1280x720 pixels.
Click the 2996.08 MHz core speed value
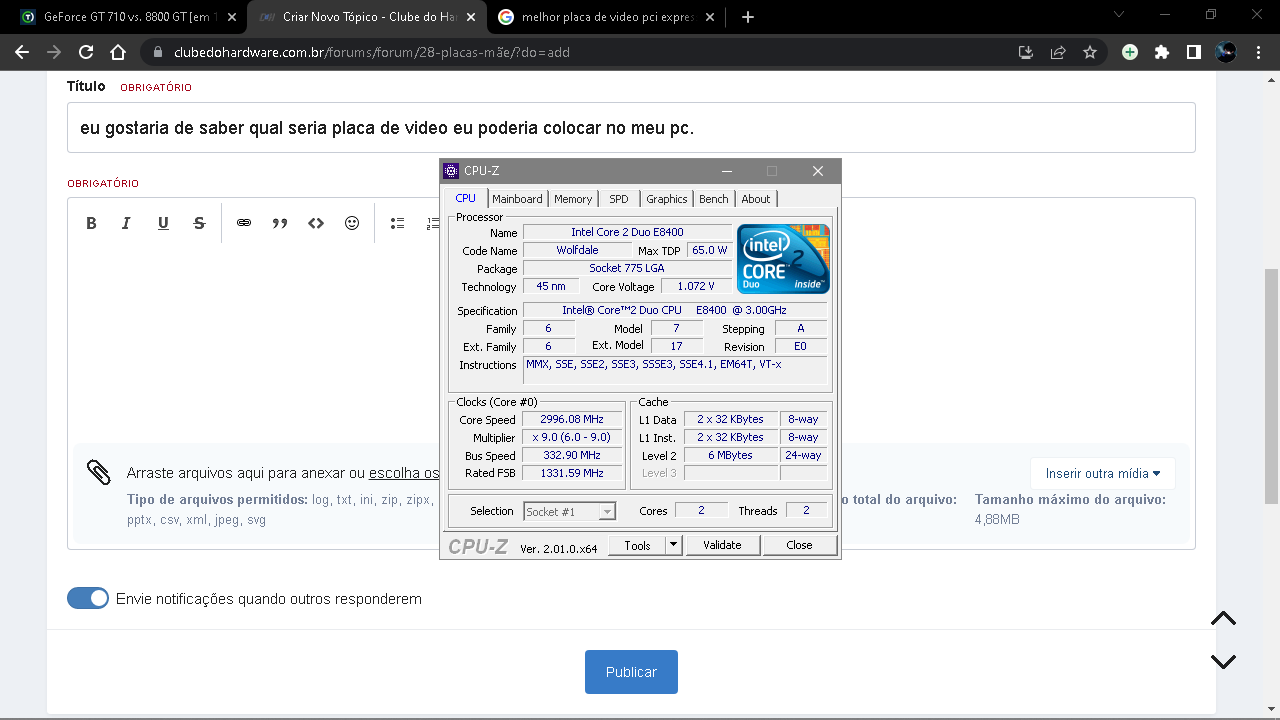click(x=572, y=419)
